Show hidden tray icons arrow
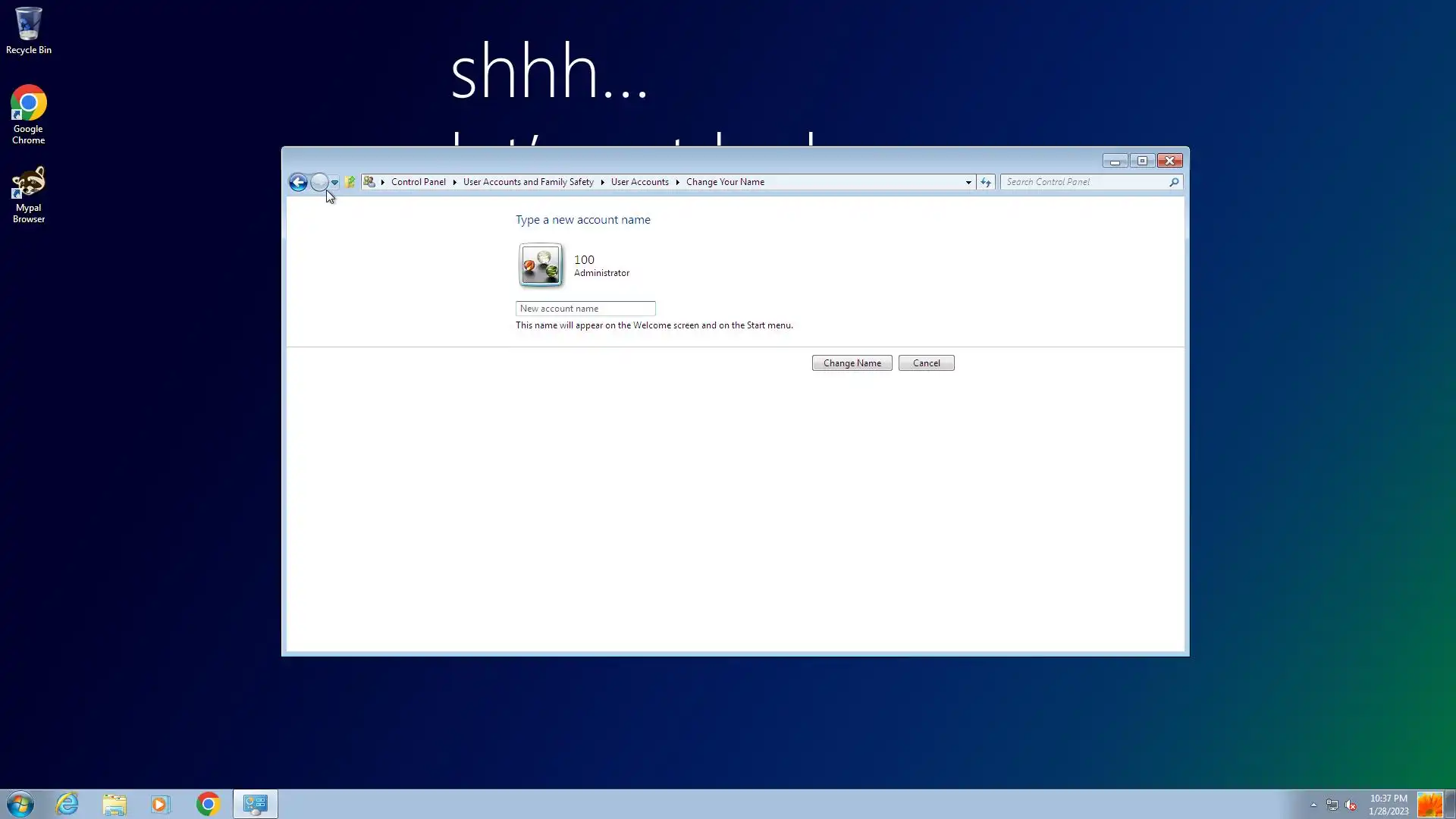Screen dimensions: 1456x819 1313,805
